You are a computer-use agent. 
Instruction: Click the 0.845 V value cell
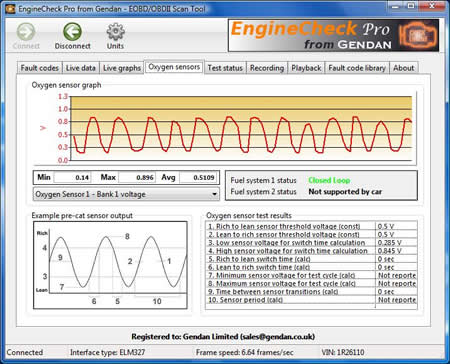pyautogui.click(x=396, y=251)
